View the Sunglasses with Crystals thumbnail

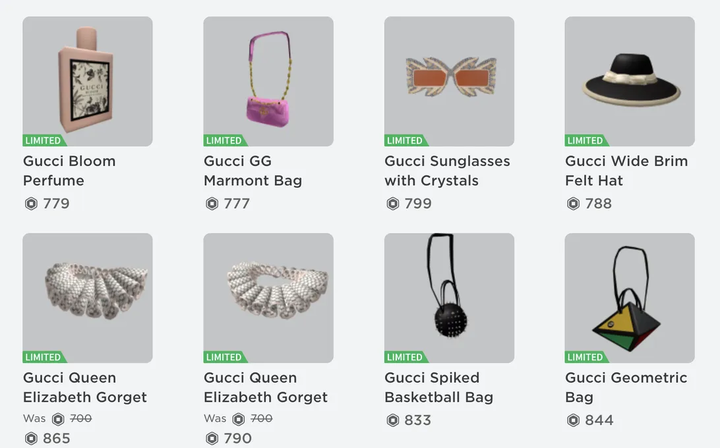449,80
